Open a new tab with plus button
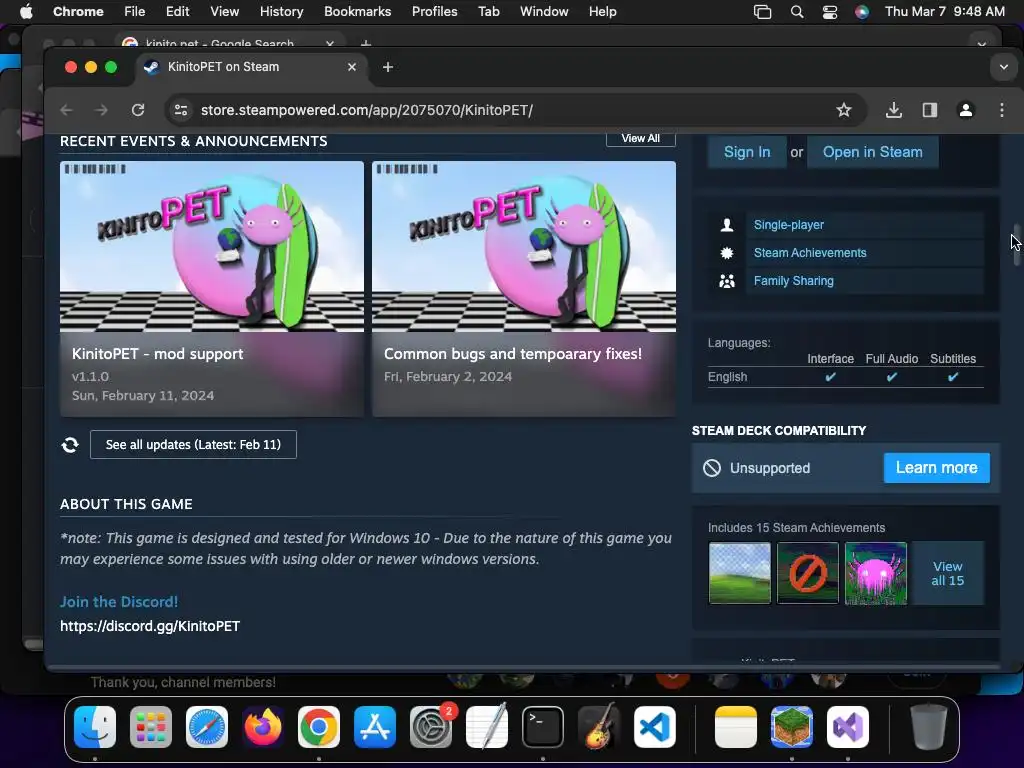Viewport: 1024px width, 768px height. (388, 67)
